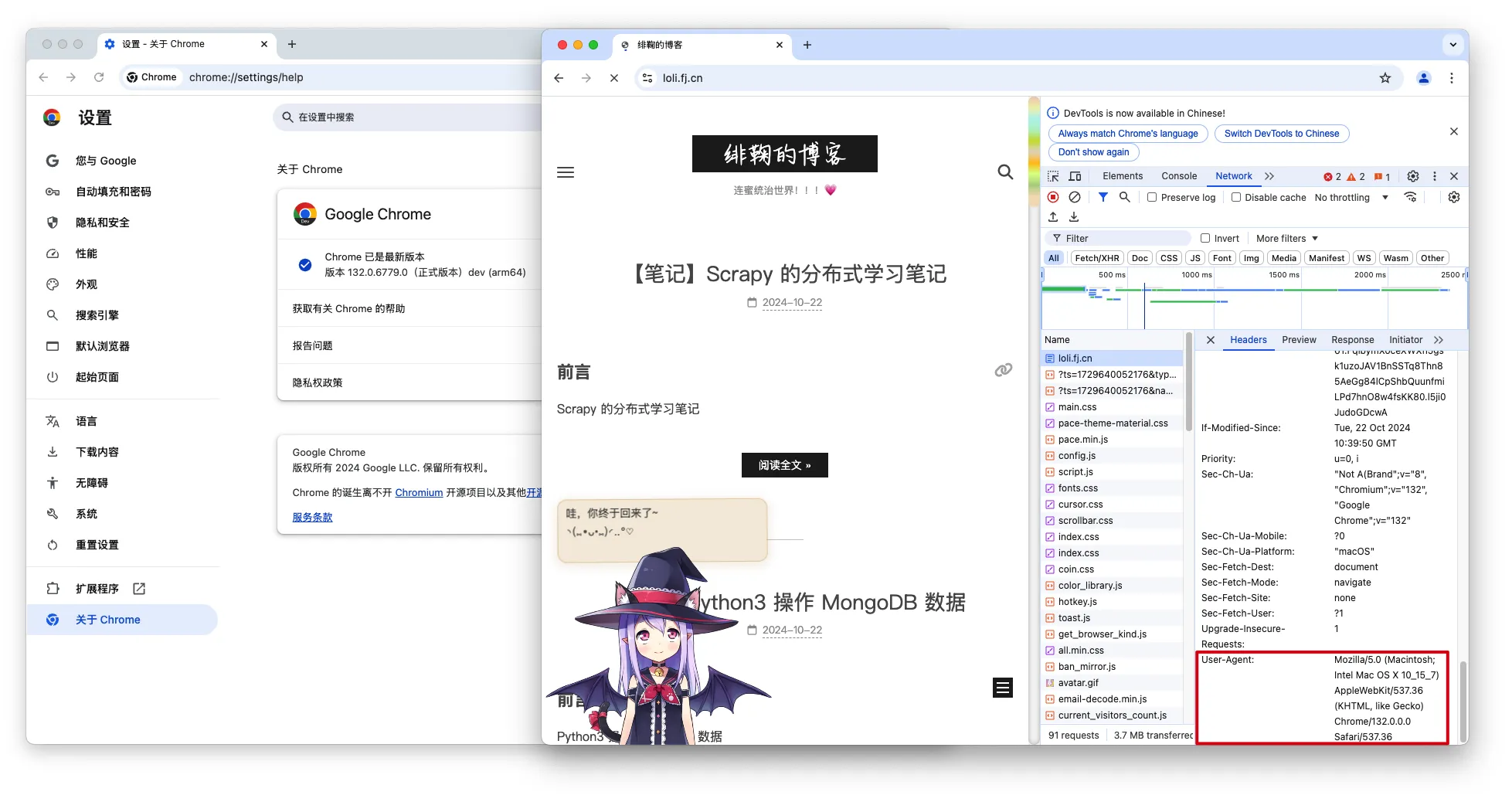
Task: Bookmark loli.fj.cn with the star icon
Action: tap(1385, 78)
